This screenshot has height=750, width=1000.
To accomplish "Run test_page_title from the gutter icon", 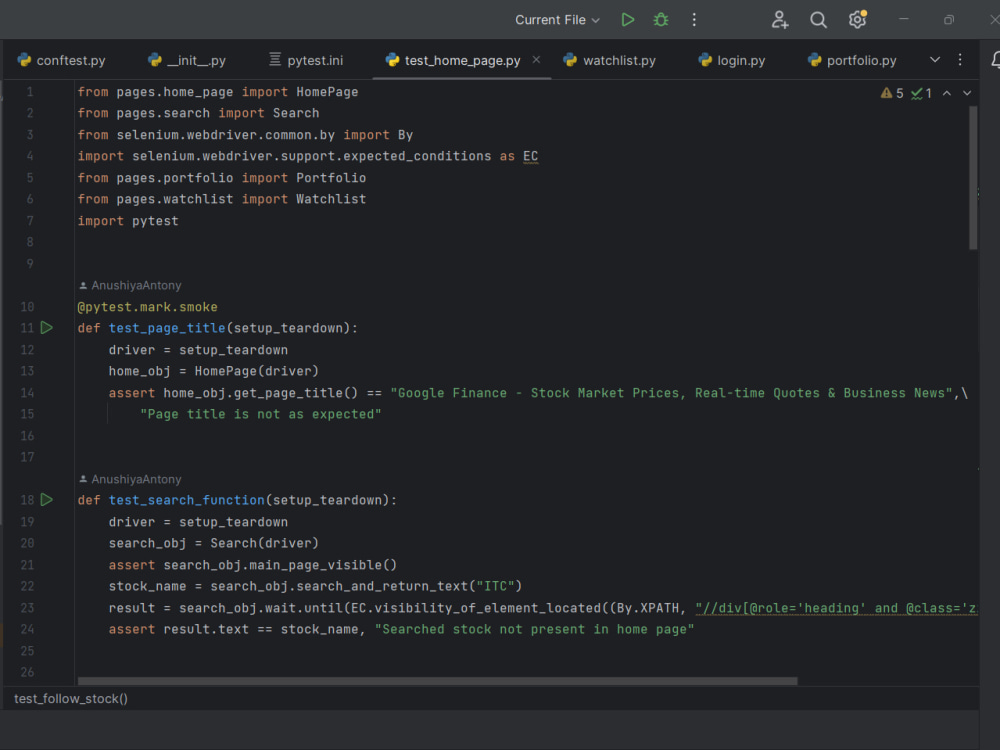I will [x=47, y=328].
